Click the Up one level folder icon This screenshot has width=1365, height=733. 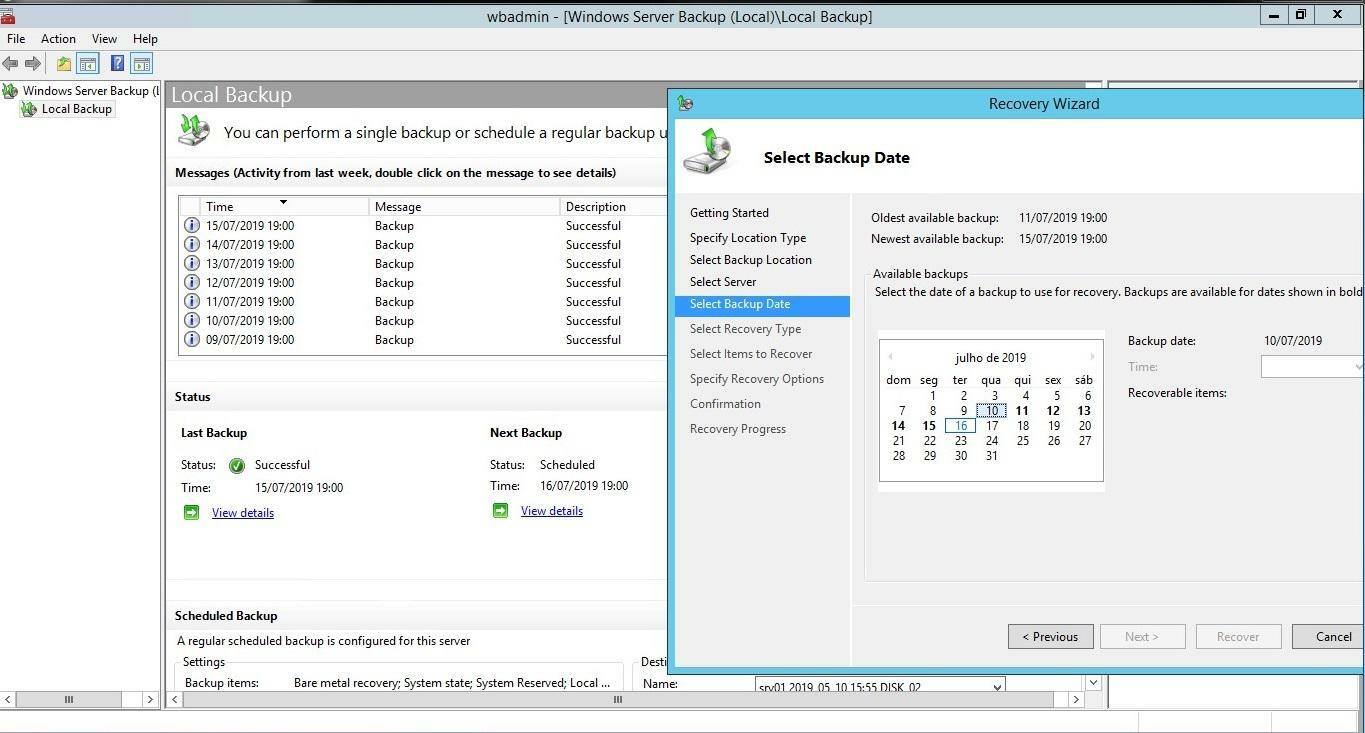point(64,64)
